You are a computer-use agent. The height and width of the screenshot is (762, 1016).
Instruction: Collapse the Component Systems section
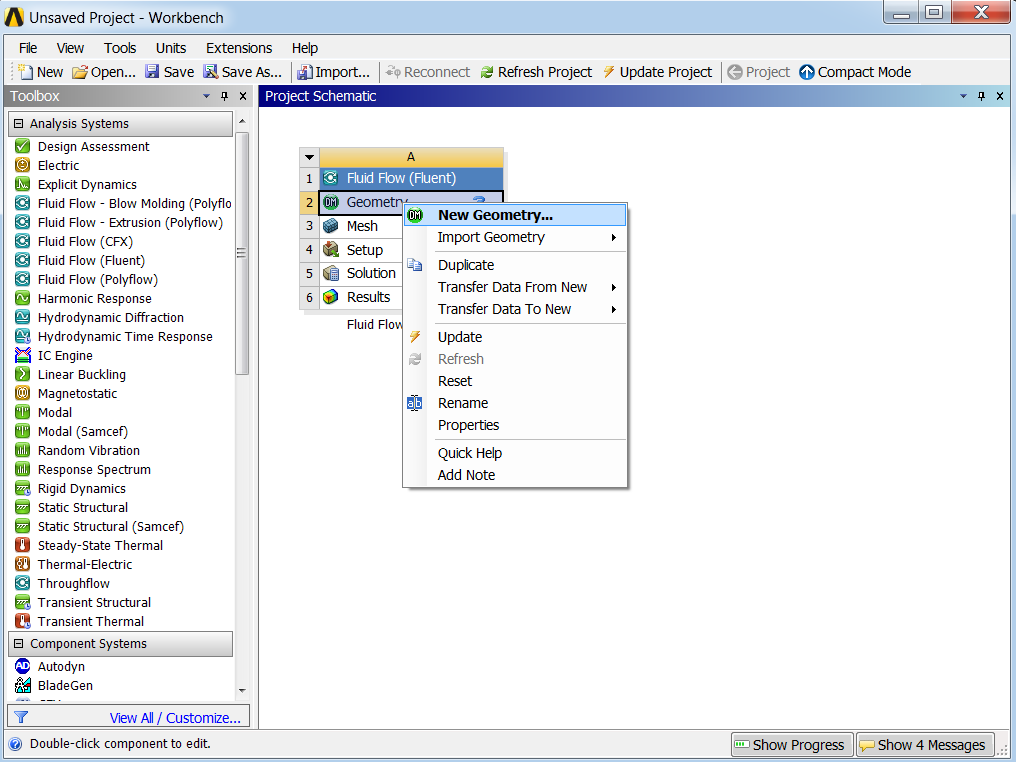19,643
